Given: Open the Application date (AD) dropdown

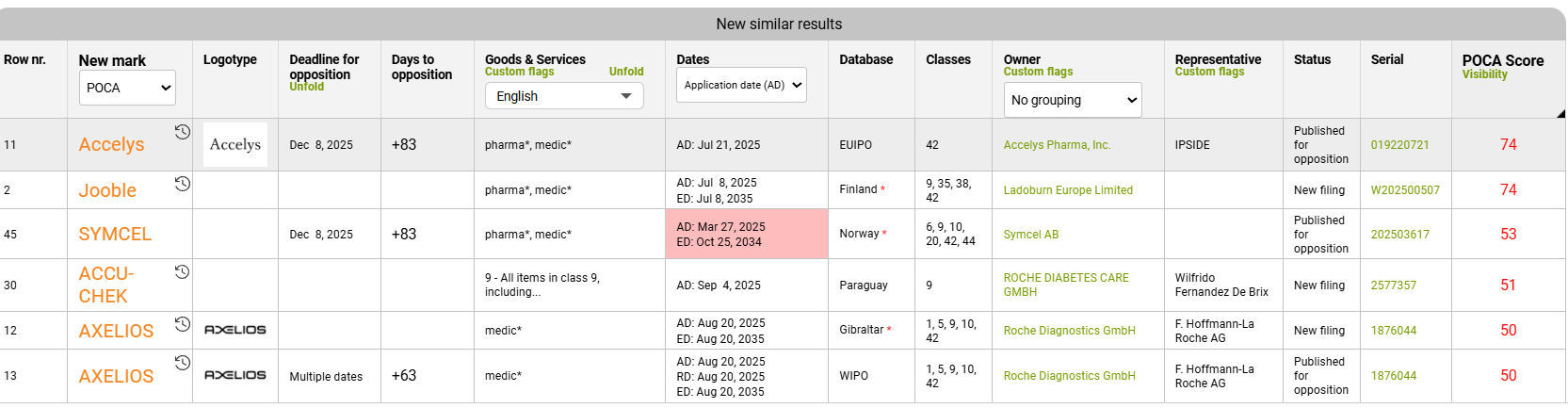Looking at the screenshot, I should tap(741, 85).
